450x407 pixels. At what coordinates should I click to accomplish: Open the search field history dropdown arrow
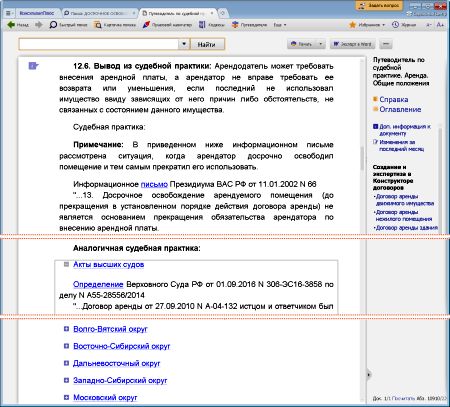tap(184, 44)
